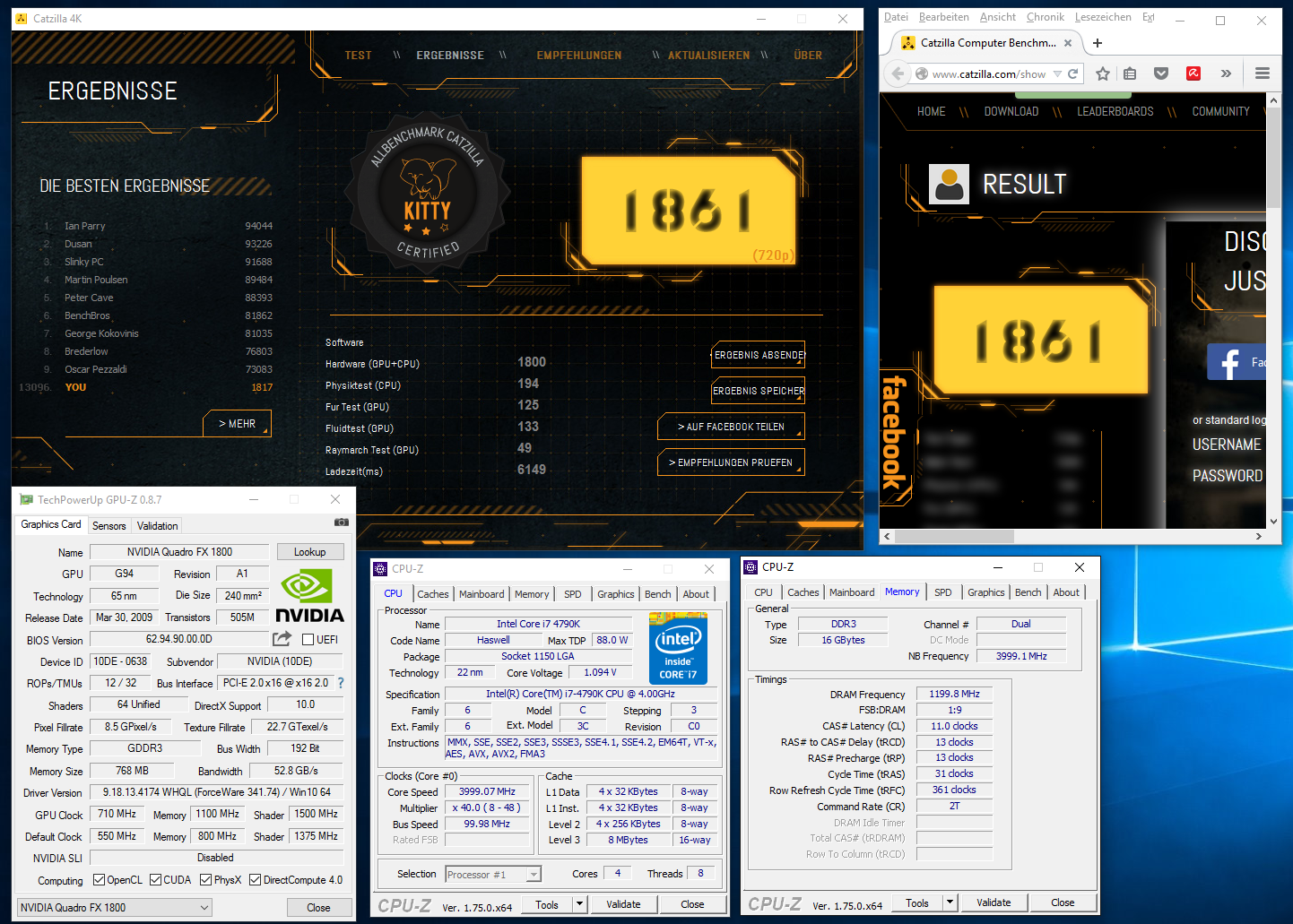
Task: Open the Firefox hamburger menu
Action: [1263, 73]
